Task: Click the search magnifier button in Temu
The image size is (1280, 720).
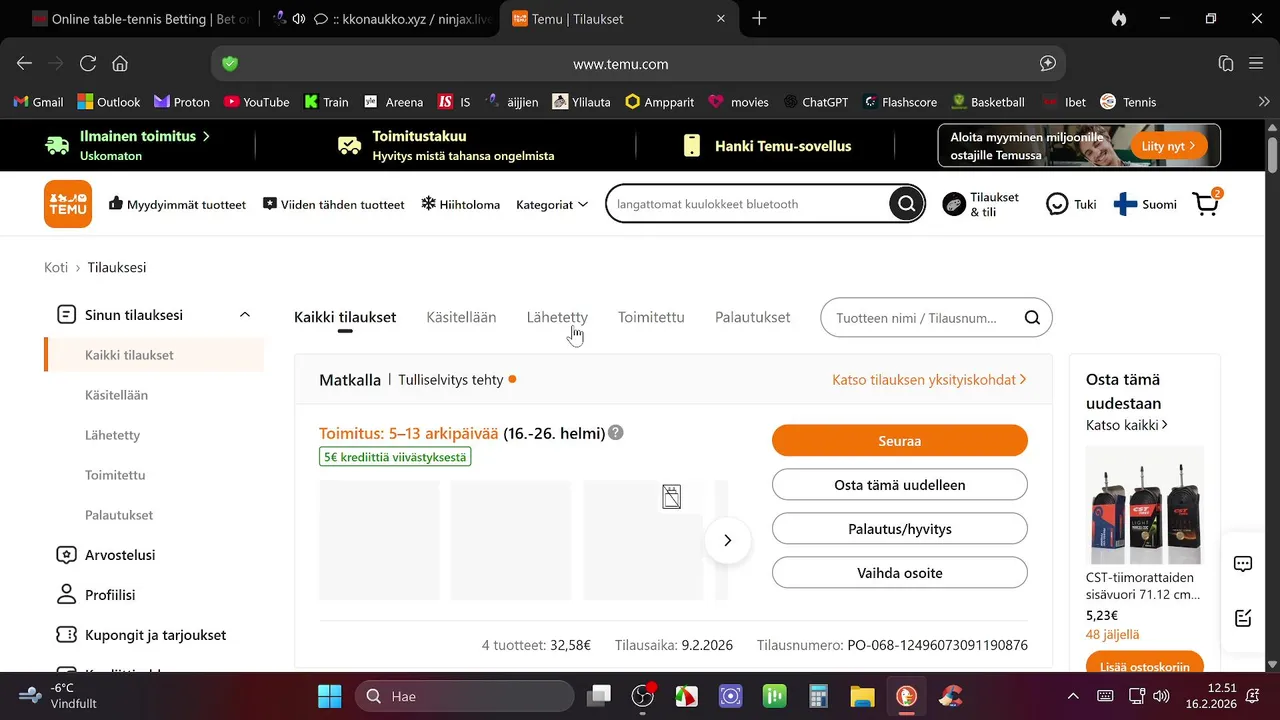Action: (x=906, y=204)
